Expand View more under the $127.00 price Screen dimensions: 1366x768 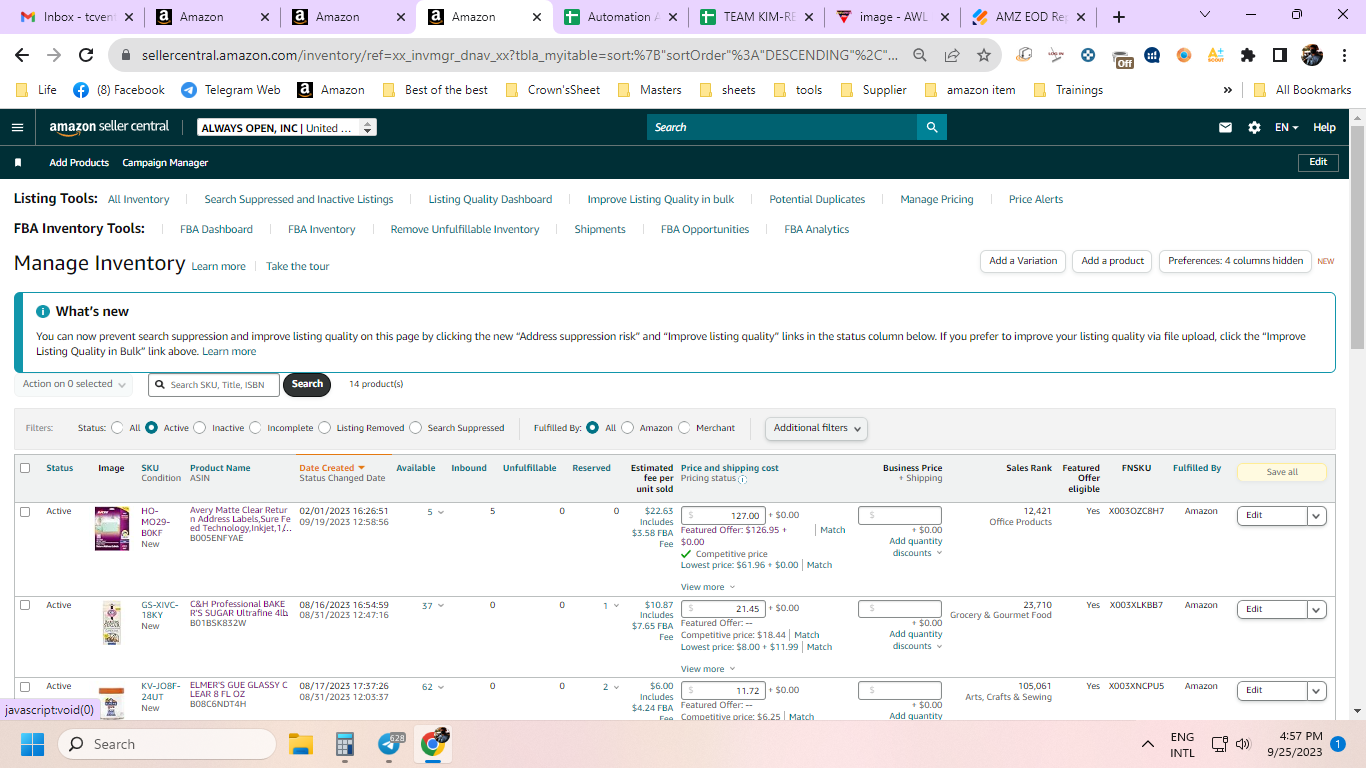(x=707, y=587)
